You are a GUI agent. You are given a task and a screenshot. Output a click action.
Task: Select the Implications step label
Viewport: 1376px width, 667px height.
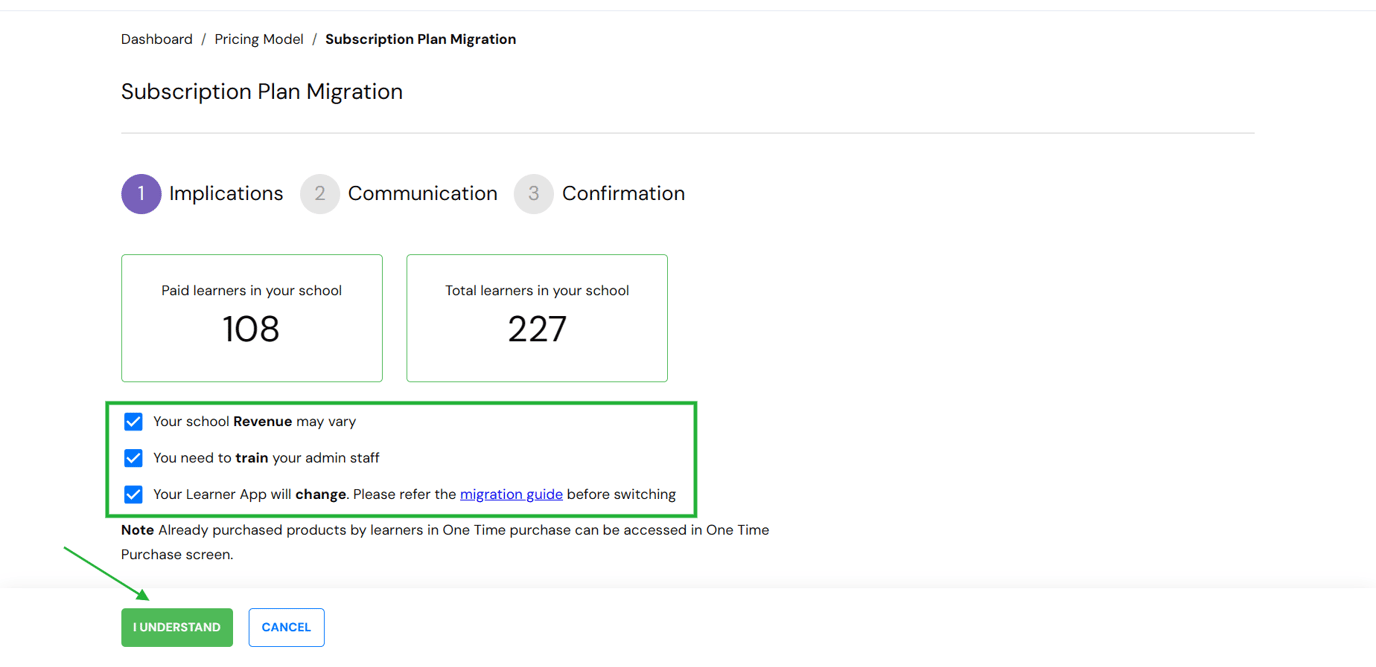[226, 194]
